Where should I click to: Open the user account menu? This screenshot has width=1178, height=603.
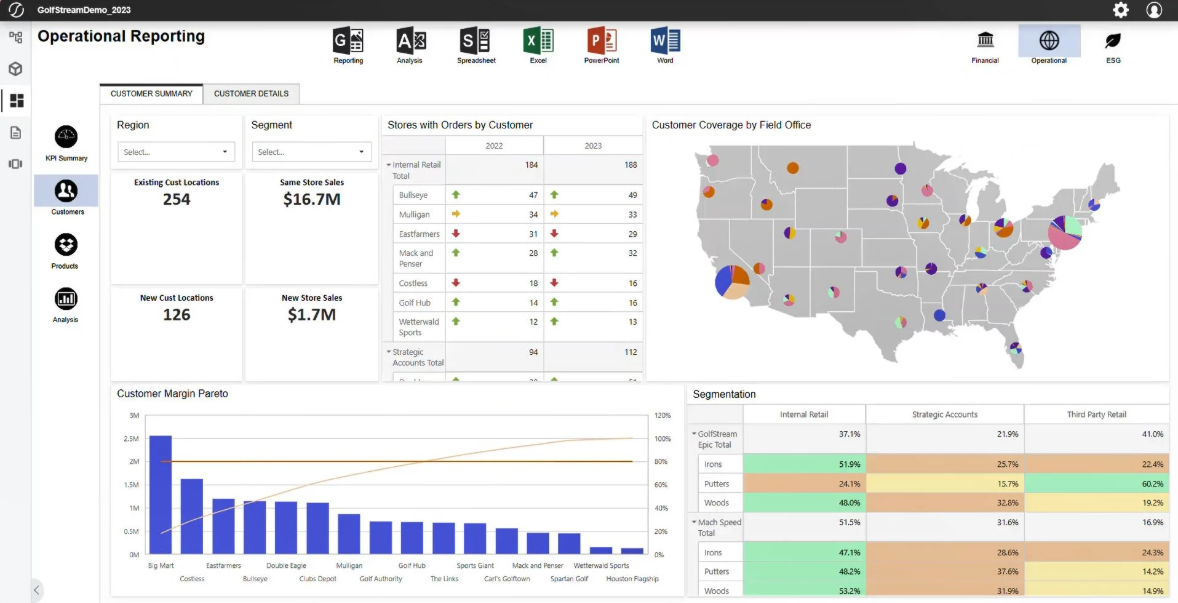pyautogui.click(x=1155, y=10)
